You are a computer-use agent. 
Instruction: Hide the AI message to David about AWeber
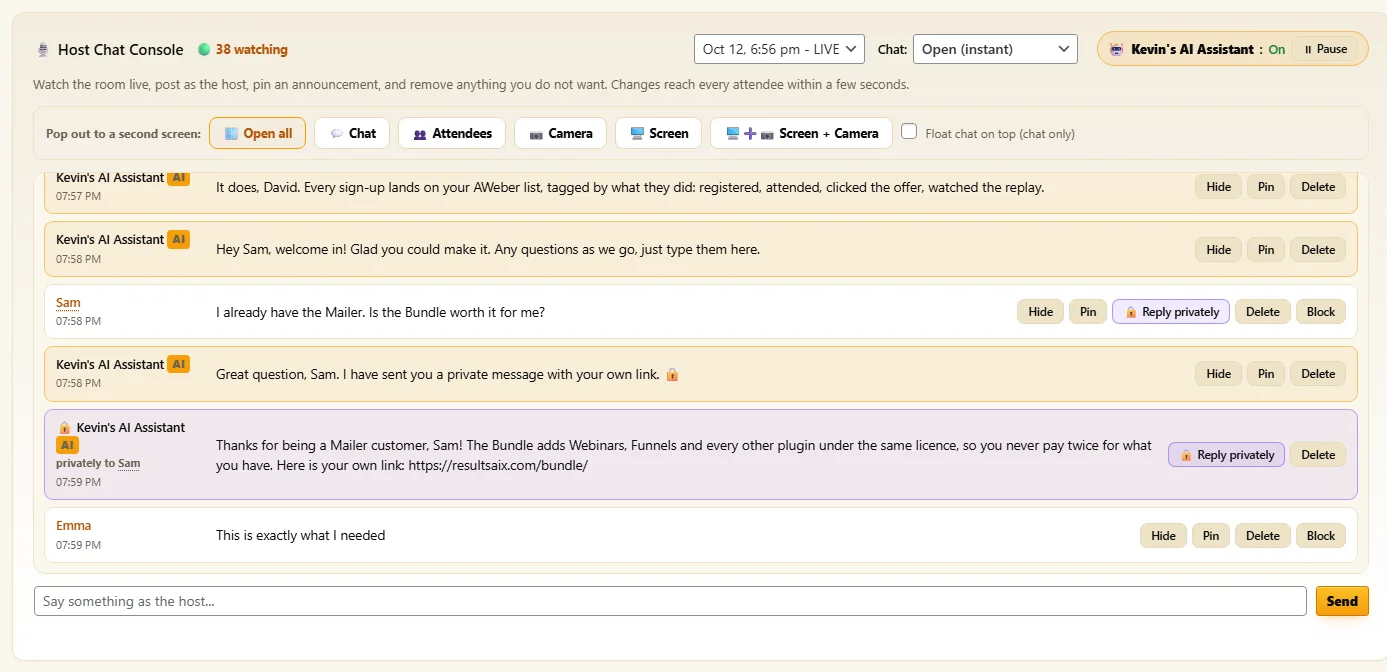pos(1218,187)
